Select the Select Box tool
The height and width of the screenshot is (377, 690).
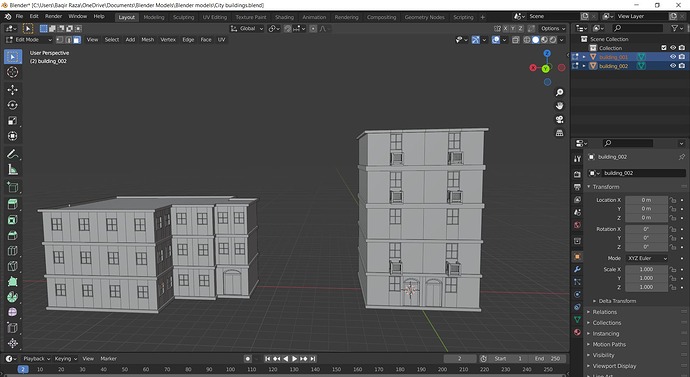(13, 57)
